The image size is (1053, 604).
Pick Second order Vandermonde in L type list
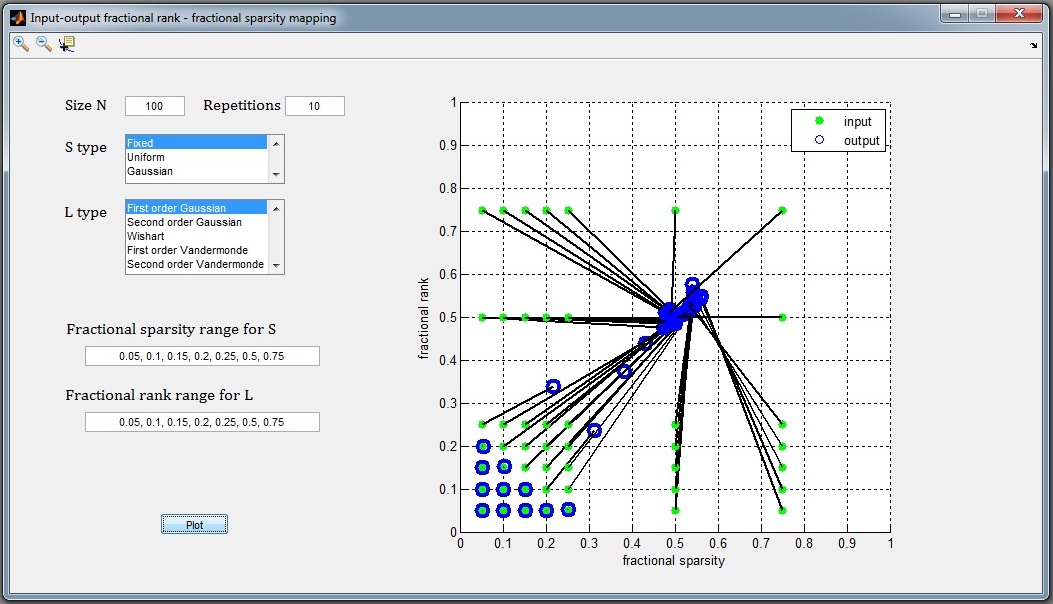(x=195, y=265)
